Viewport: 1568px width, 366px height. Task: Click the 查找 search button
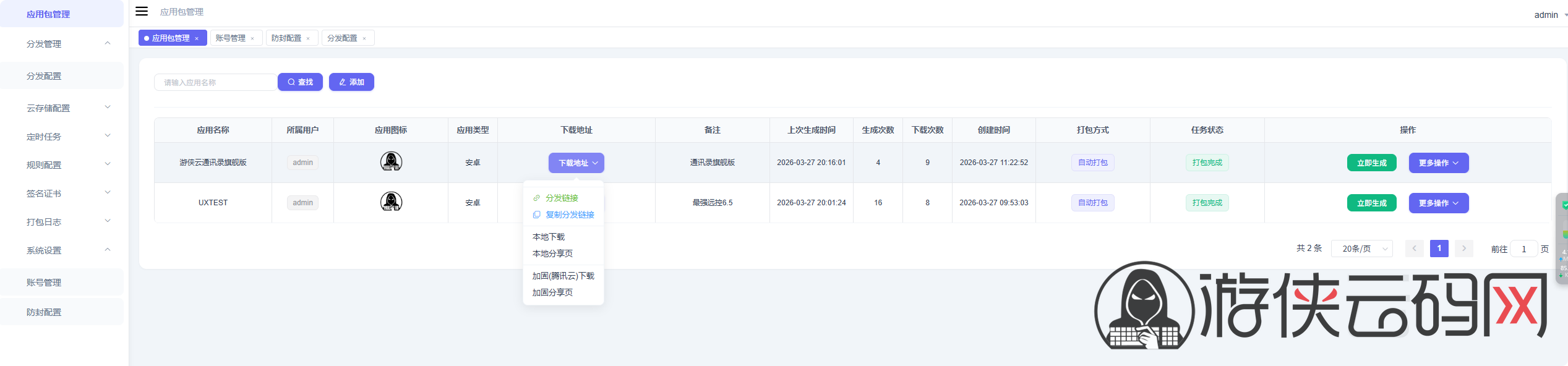coord(300,82)
